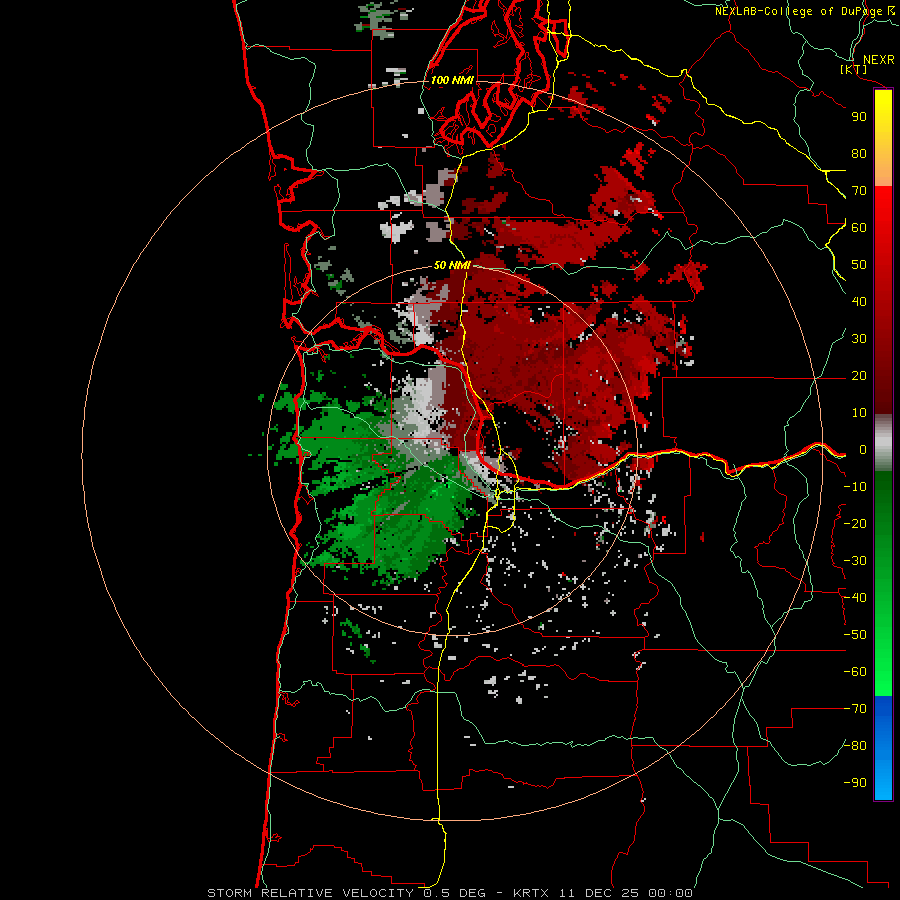Click the -20 value on velocity scale

(855, 524)
